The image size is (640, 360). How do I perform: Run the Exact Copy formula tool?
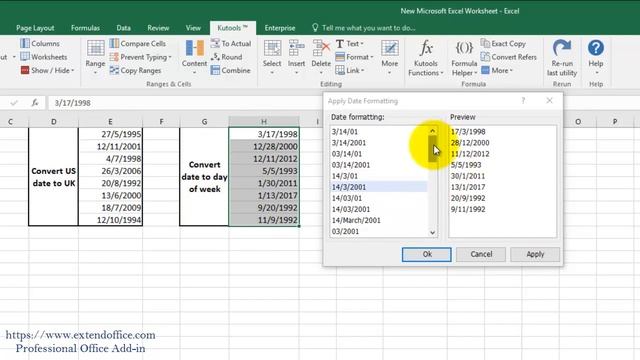pos(503,43)
